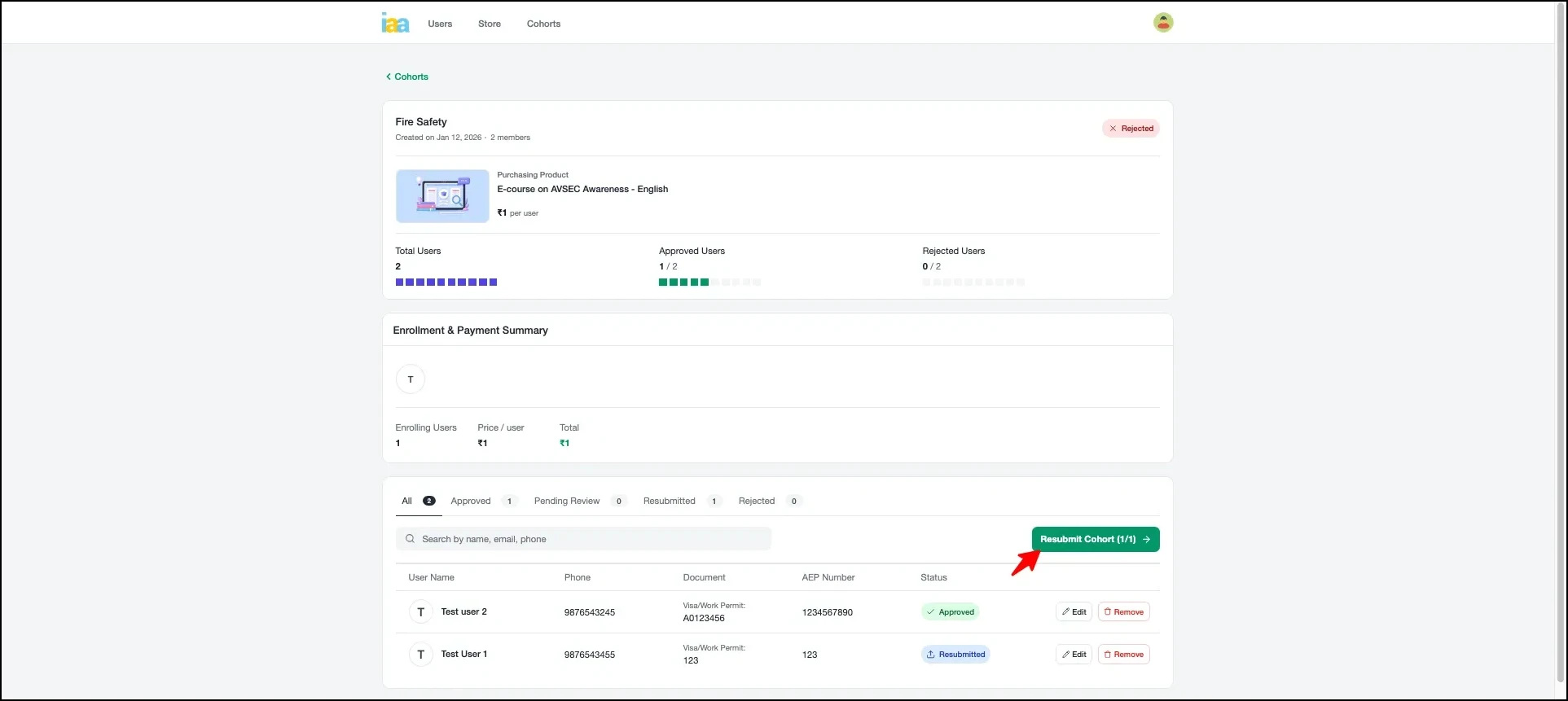Screen dimensions: 1568x701
Task: Focus the search by name field
Action: click(x=591, y=539)
